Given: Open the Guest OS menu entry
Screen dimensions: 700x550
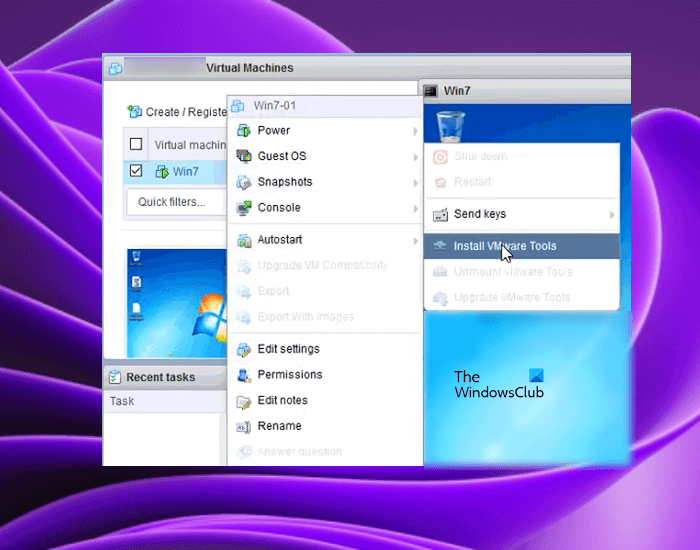Looking at the screenshot, I should (325, 156).
